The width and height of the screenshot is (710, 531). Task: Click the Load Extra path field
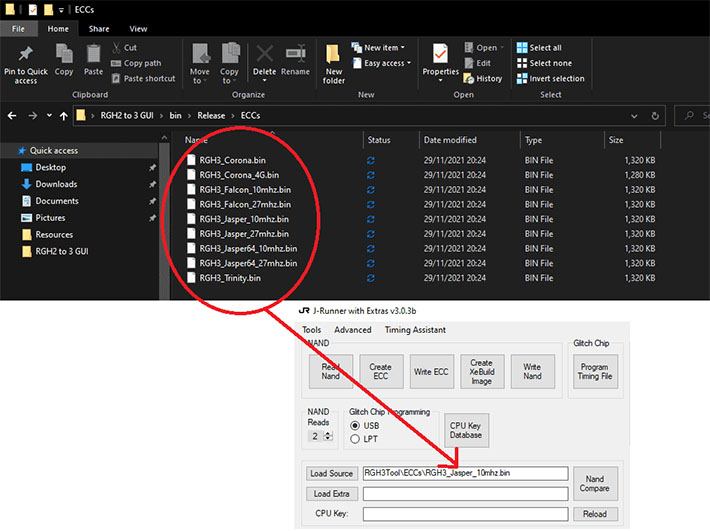(x=465, y=494)
